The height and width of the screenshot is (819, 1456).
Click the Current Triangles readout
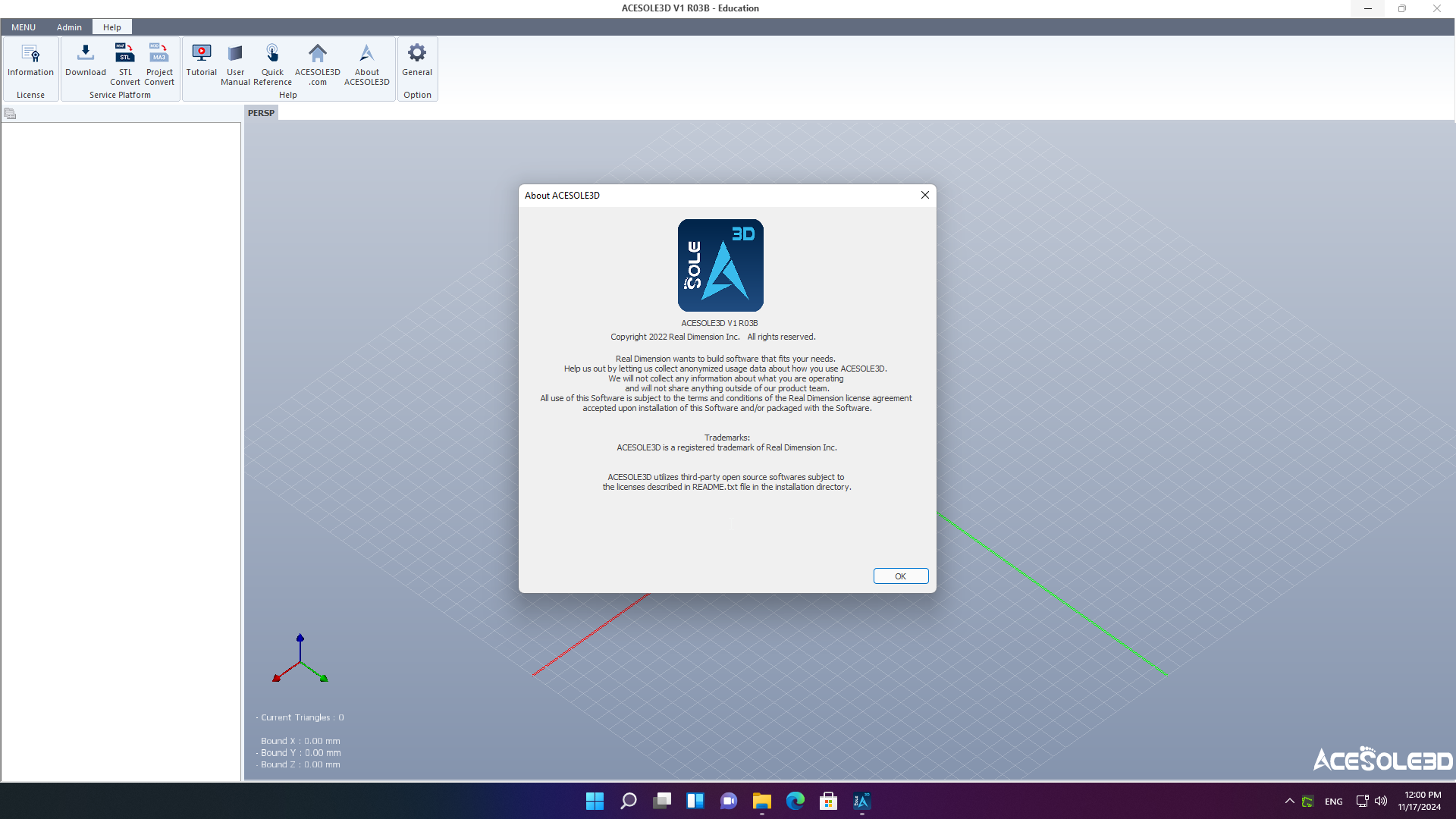point(300,717)
